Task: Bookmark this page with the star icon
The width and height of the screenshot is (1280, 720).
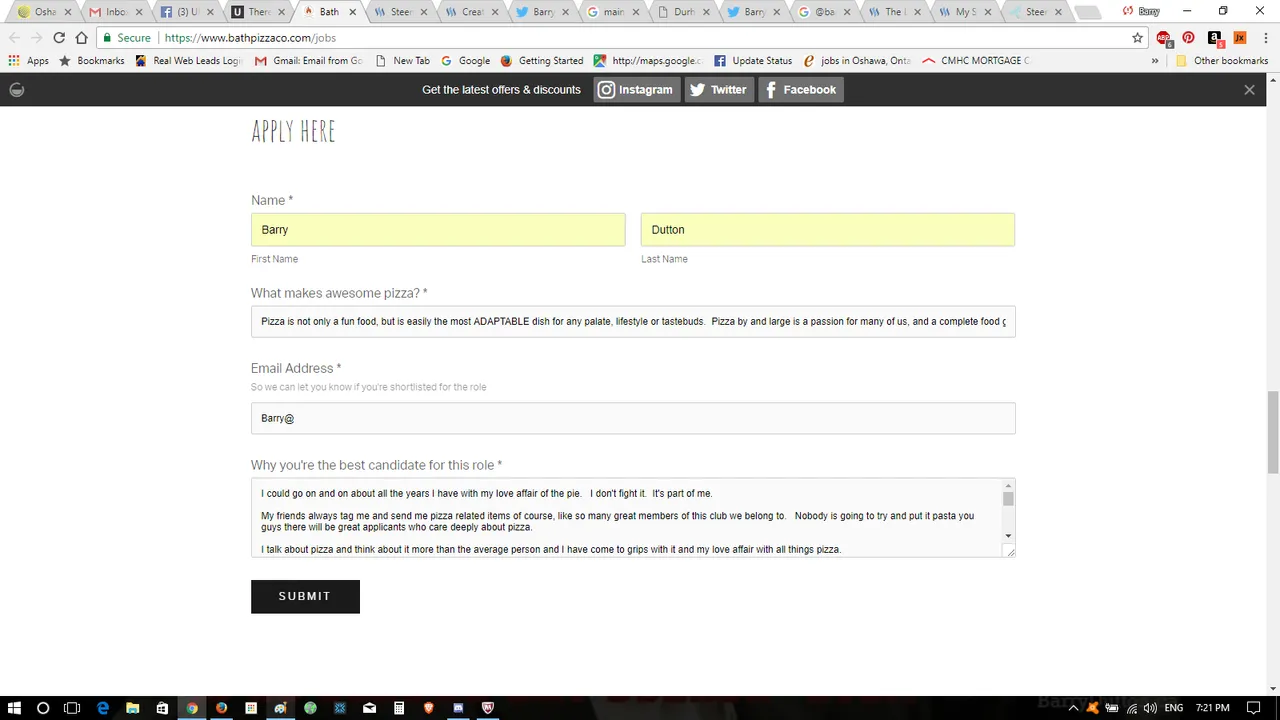Action: pyautogui.click(x=1138, y=38)
